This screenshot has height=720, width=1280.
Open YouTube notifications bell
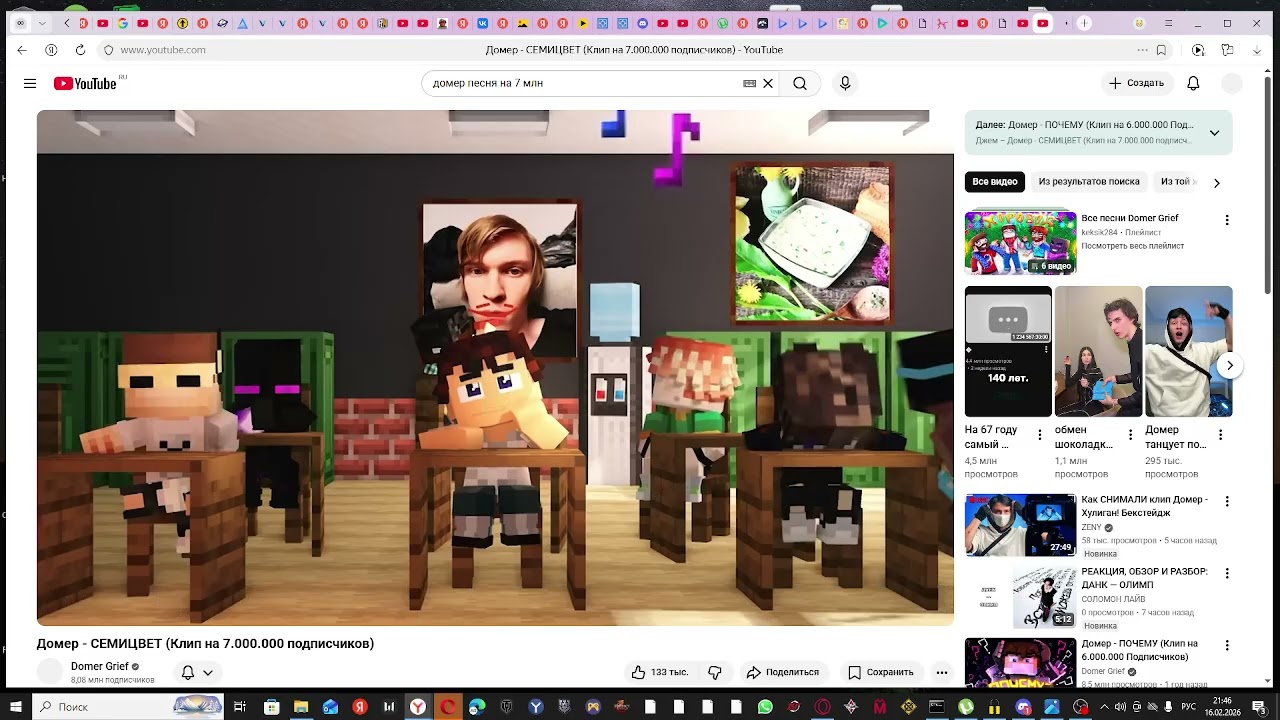click(1193, 83)
